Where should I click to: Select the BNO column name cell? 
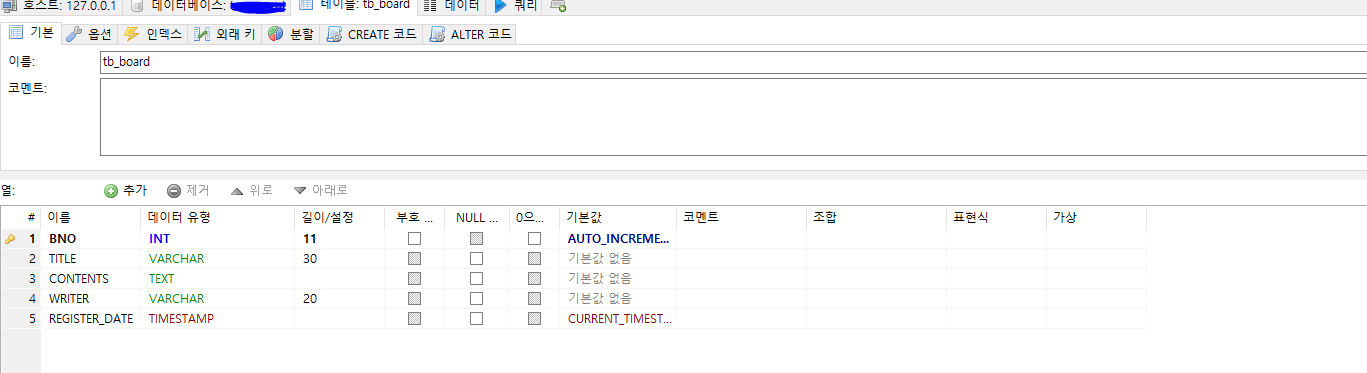click(x=90, y=239)
